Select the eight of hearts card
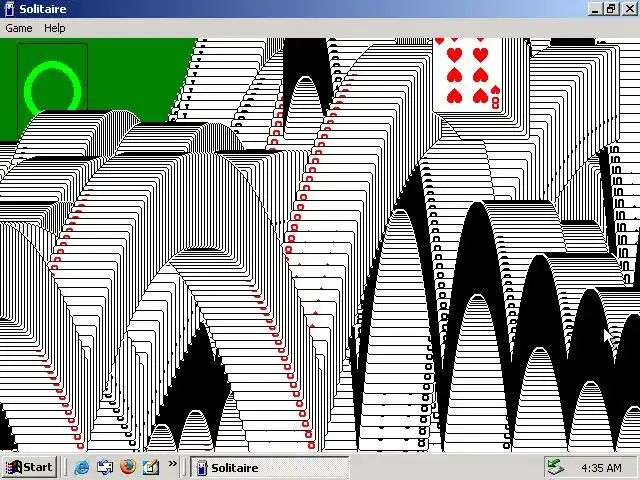The height and width of the screenshot is (480, 640). click(468, 74)
